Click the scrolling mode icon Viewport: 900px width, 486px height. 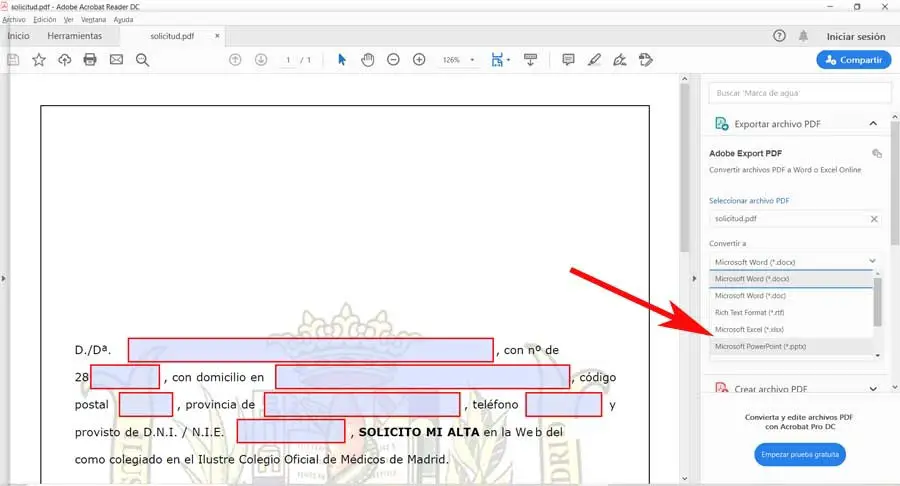tap(530, 60)
